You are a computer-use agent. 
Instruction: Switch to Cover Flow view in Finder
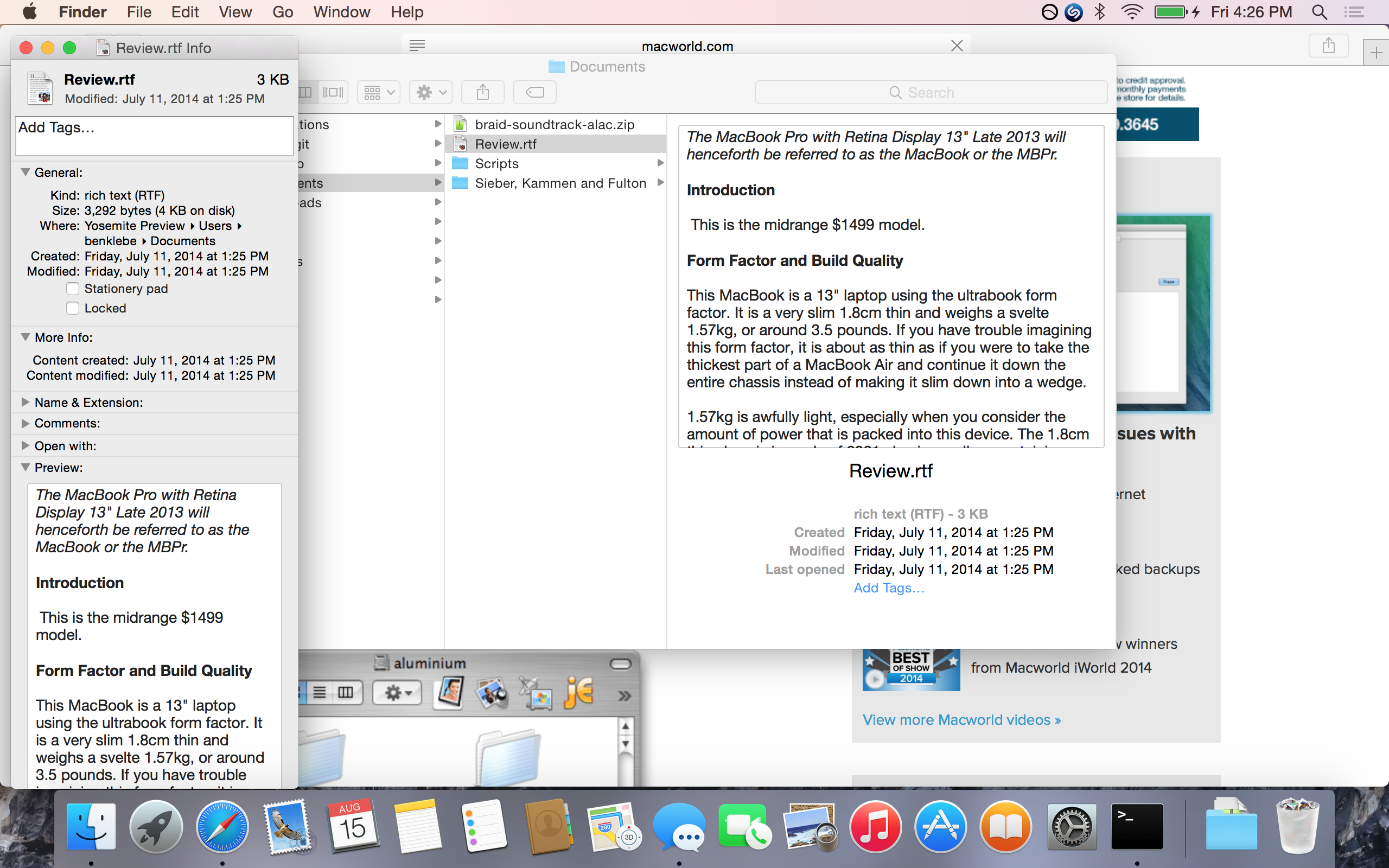click(333, 92)
